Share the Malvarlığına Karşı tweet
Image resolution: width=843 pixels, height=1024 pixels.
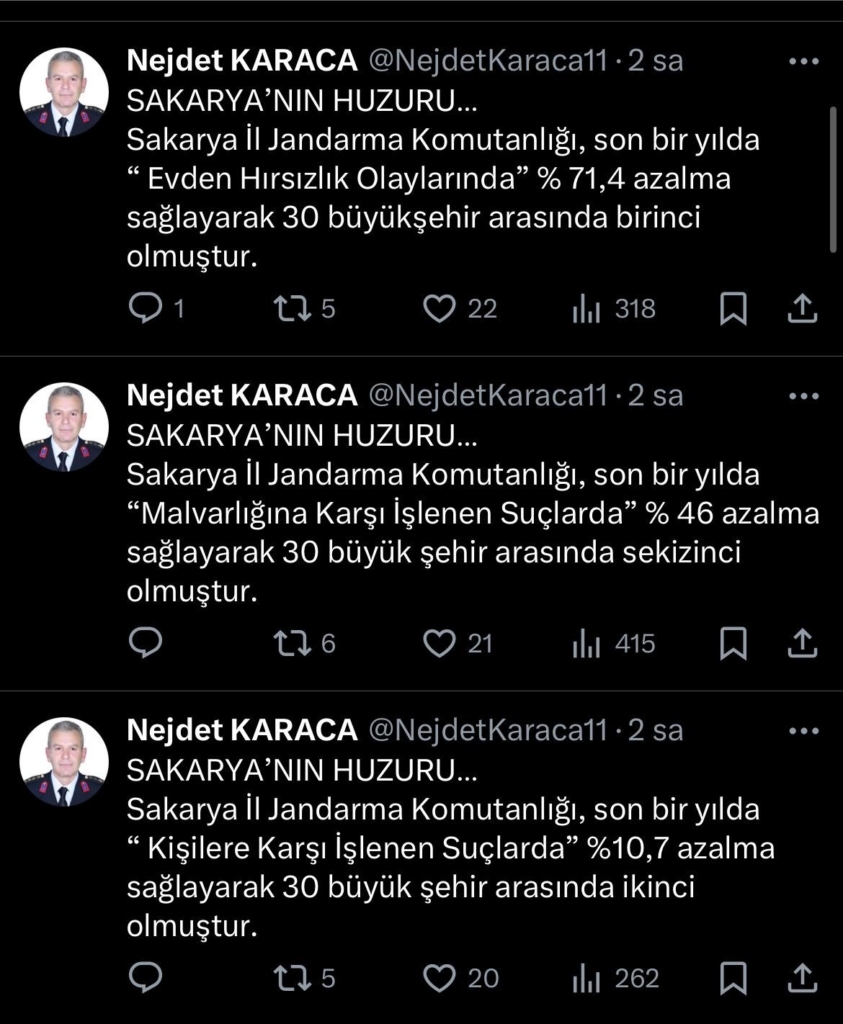pyautogui.click(x=802, y=644)
